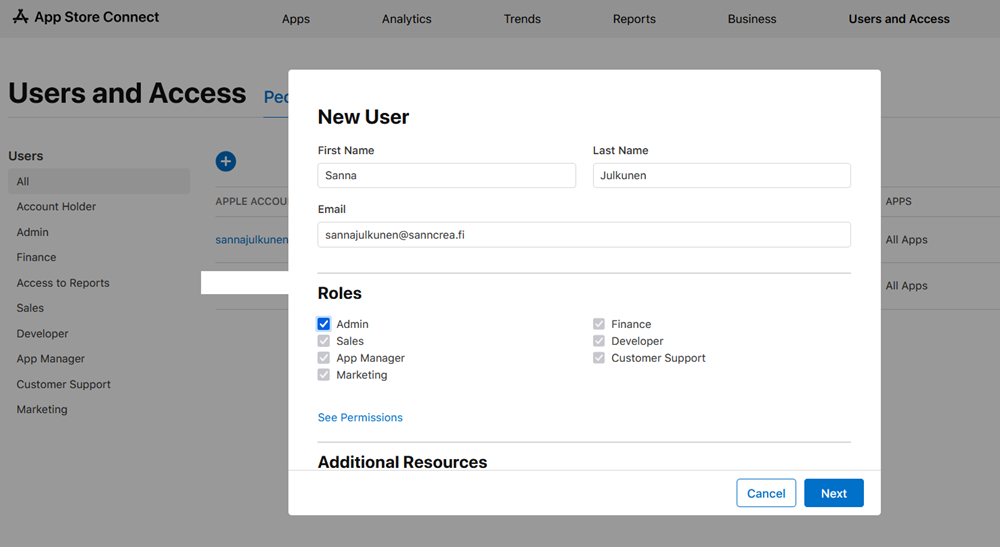Viewport: 1000px width, 547px height.
Task: Toggle the Marketing role checkbox
Action: pyautogui.click(x=324, y=375)
